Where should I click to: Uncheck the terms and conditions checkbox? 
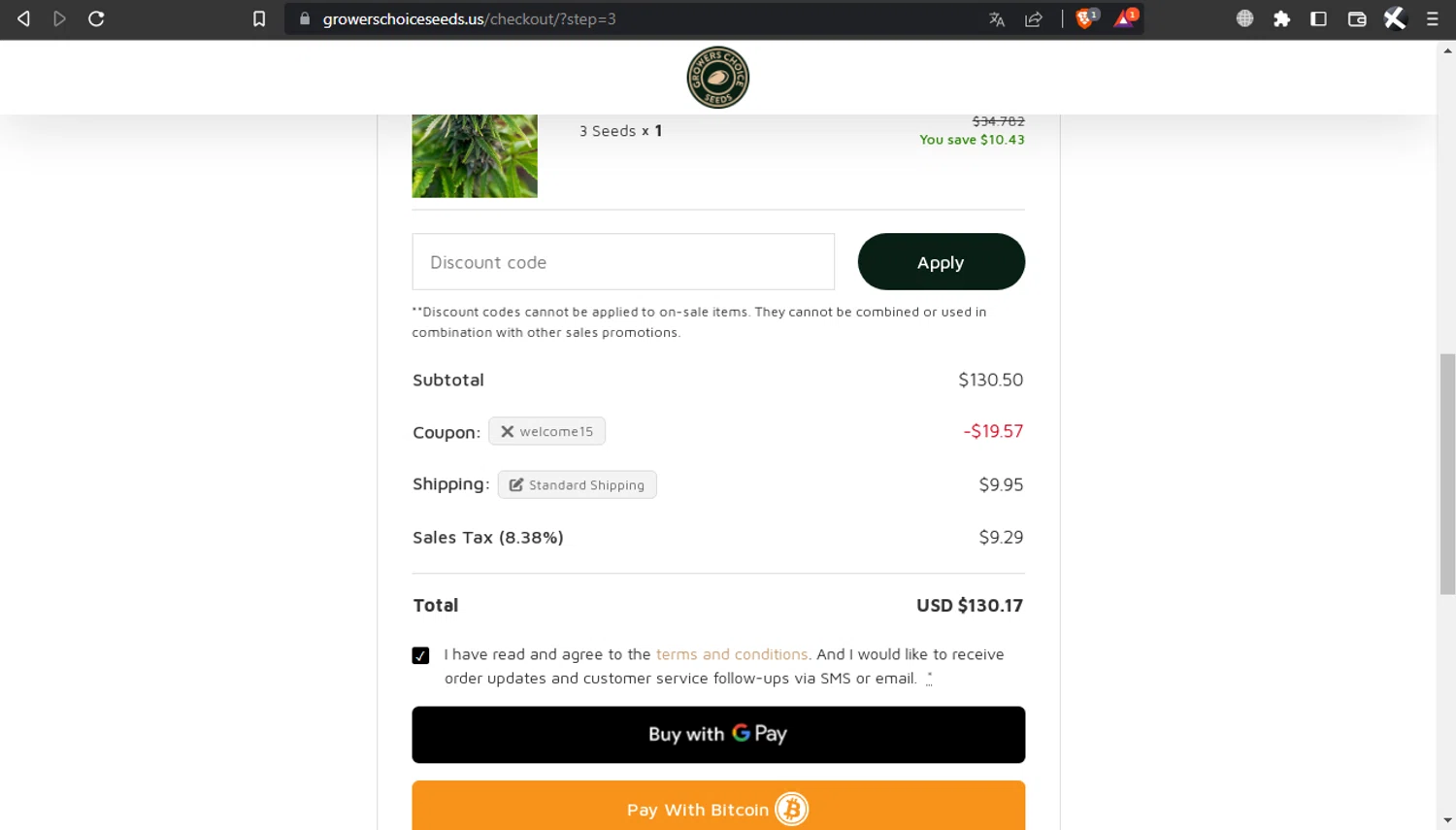coord(420,655)
